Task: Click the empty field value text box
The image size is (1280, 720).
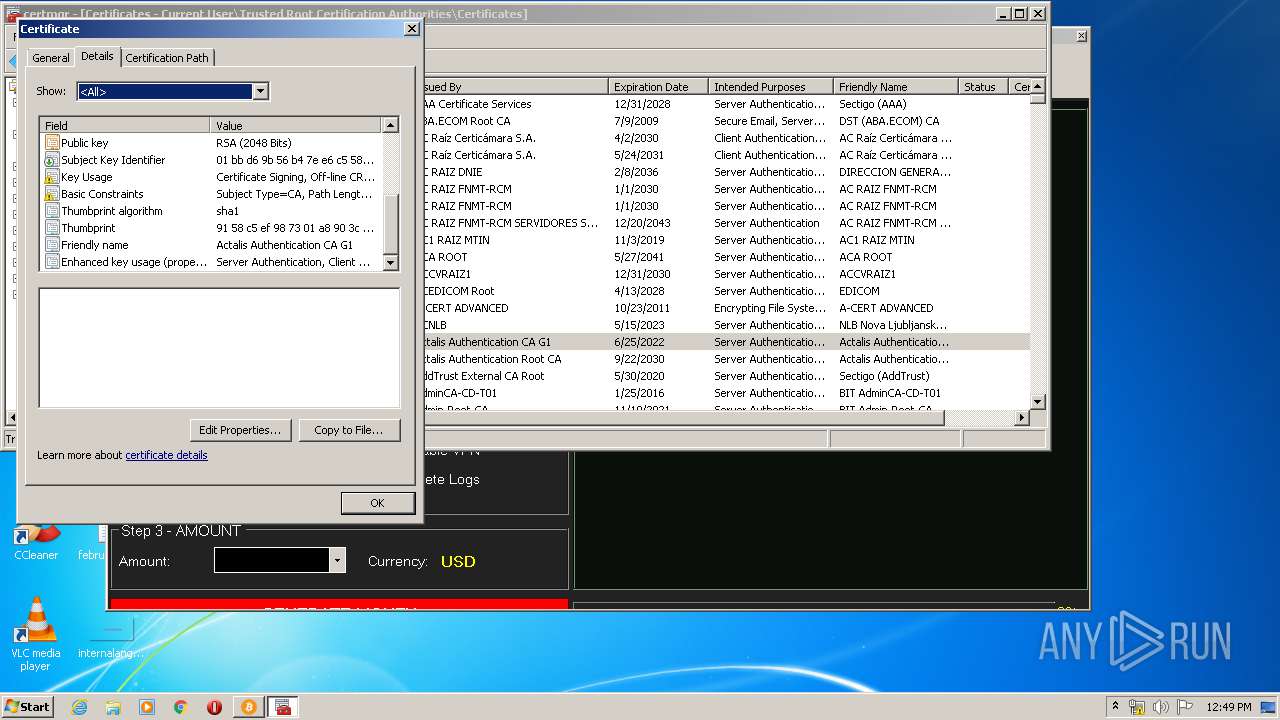Action: click(219, 348)
